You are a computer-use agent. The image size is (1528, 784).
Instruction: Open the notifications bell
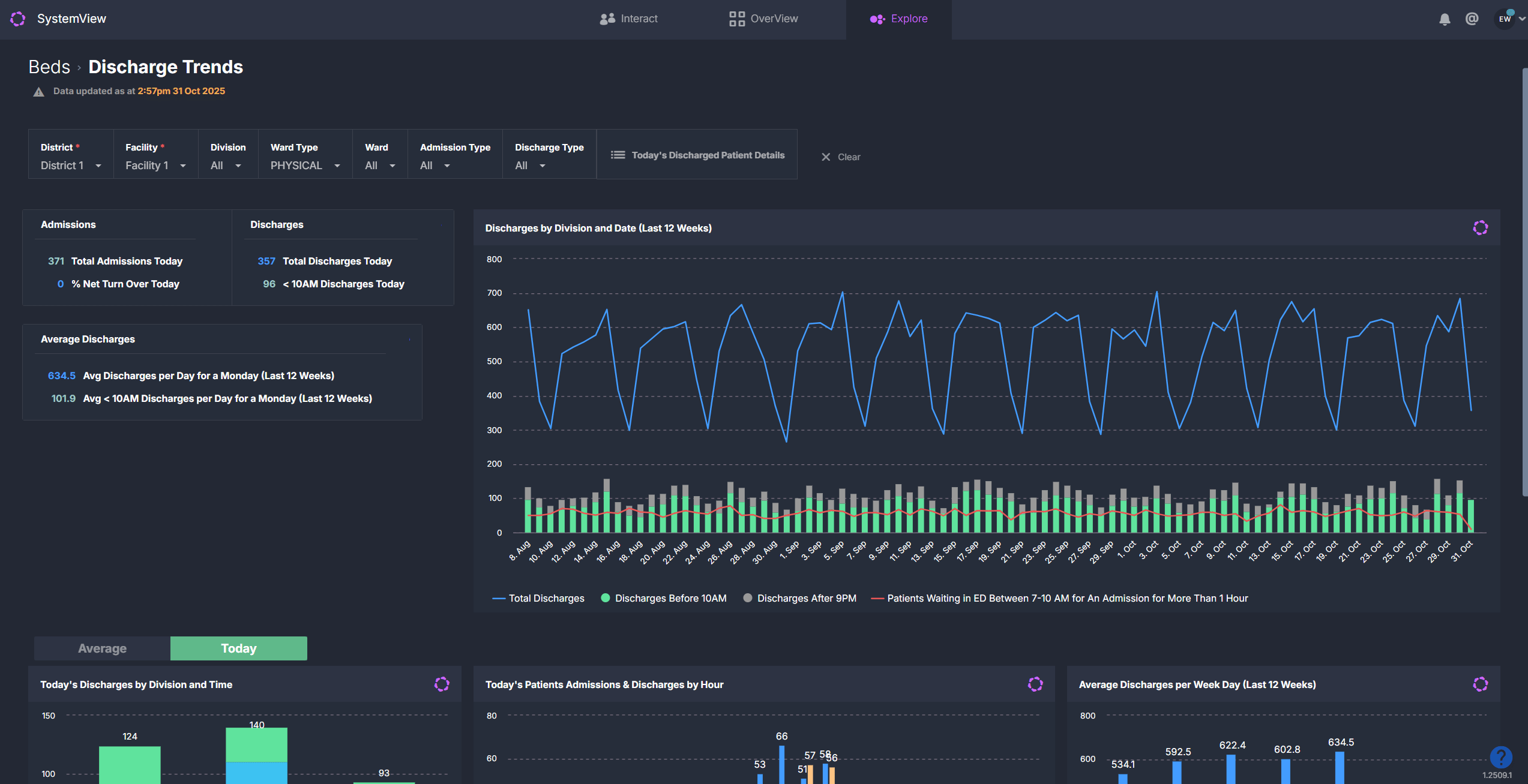pyautogui.click(x=1445, y=19)
